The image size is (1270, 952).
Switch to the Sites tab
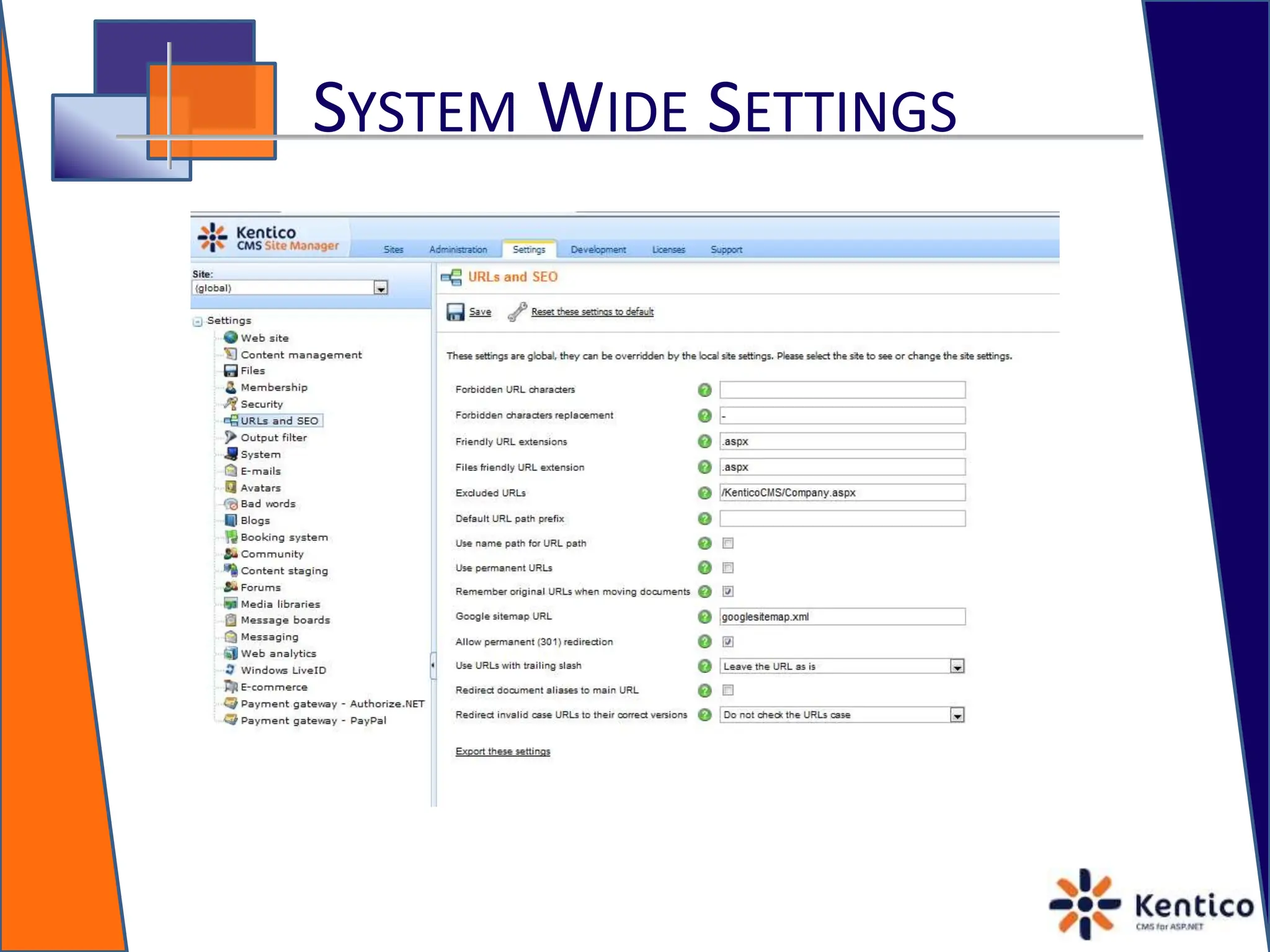pos(394,249)
